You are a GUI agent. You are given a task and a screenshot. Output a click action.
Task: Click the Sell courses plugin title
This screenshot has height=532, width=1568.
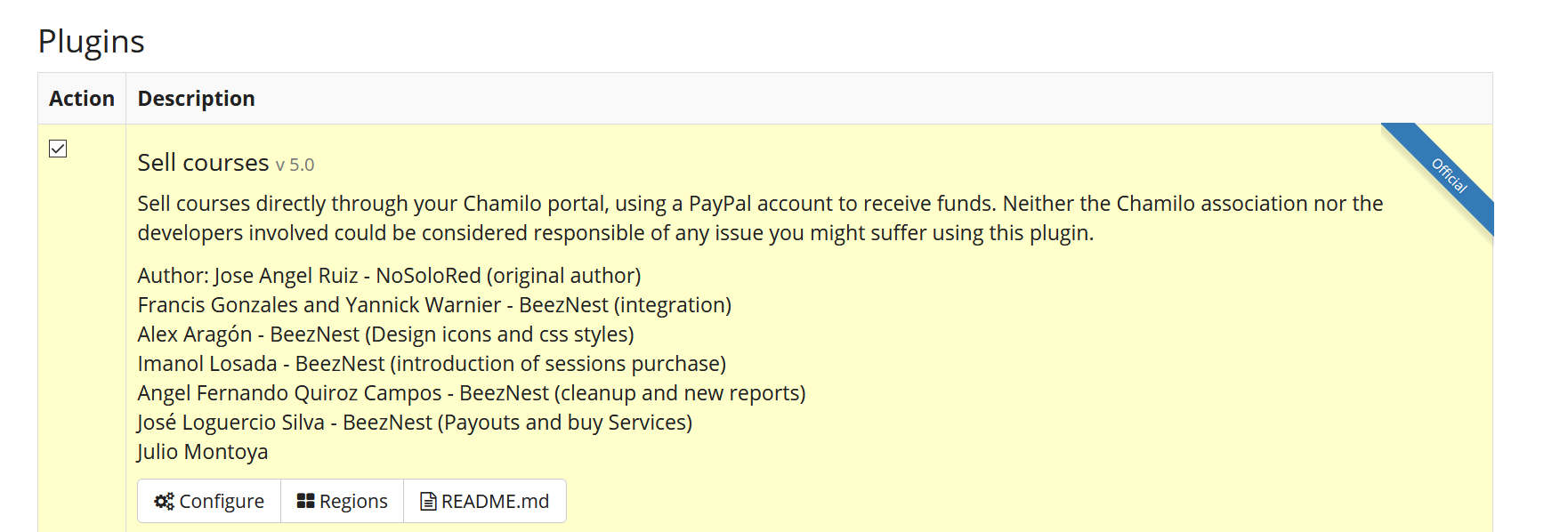[x=203, y=163]
